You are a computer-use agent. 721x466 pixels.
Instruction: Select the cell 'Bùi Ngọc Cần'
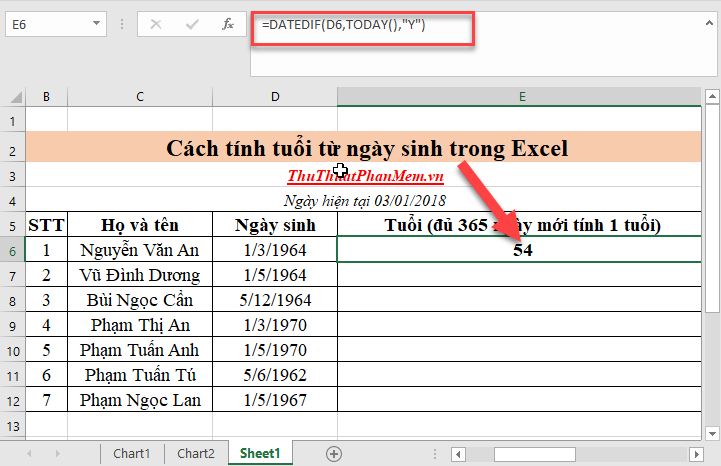[140, 300]
